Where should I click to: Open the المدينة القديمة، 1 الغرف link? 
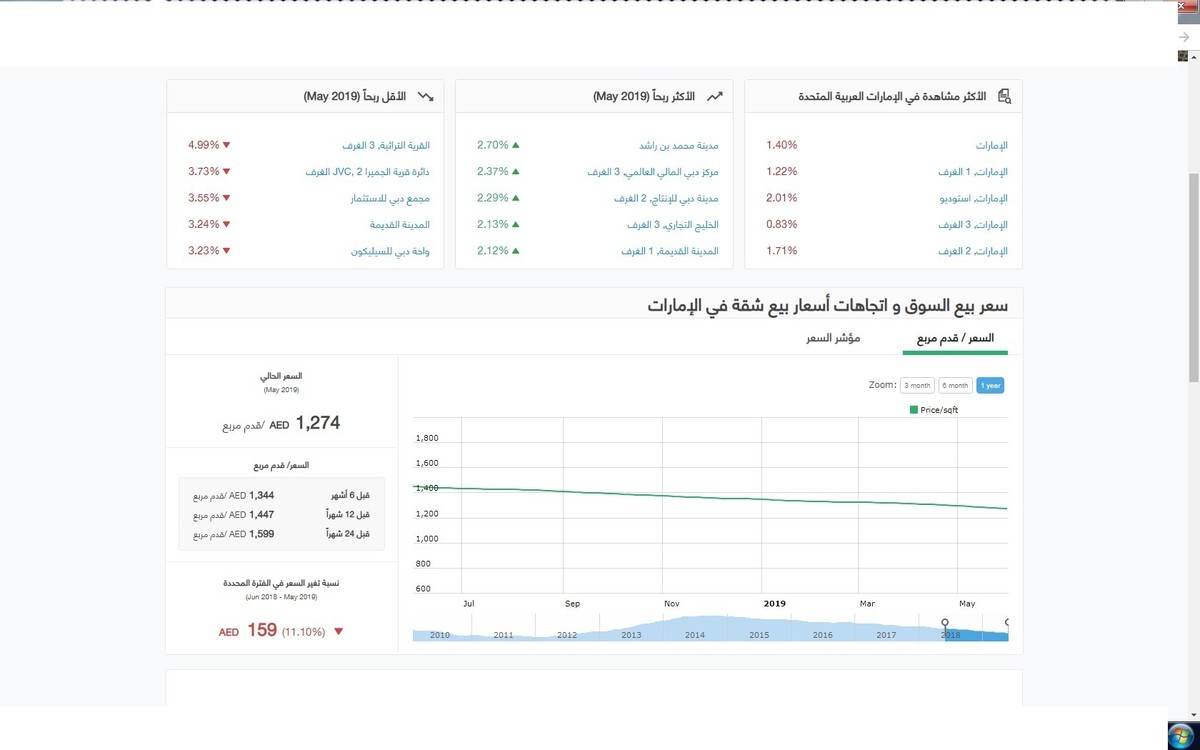tap(669, 251)
